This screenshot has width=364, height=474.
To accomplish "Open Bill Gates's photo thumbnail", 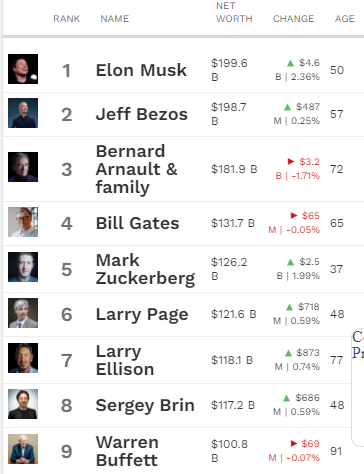I will (x=23, y=222).
